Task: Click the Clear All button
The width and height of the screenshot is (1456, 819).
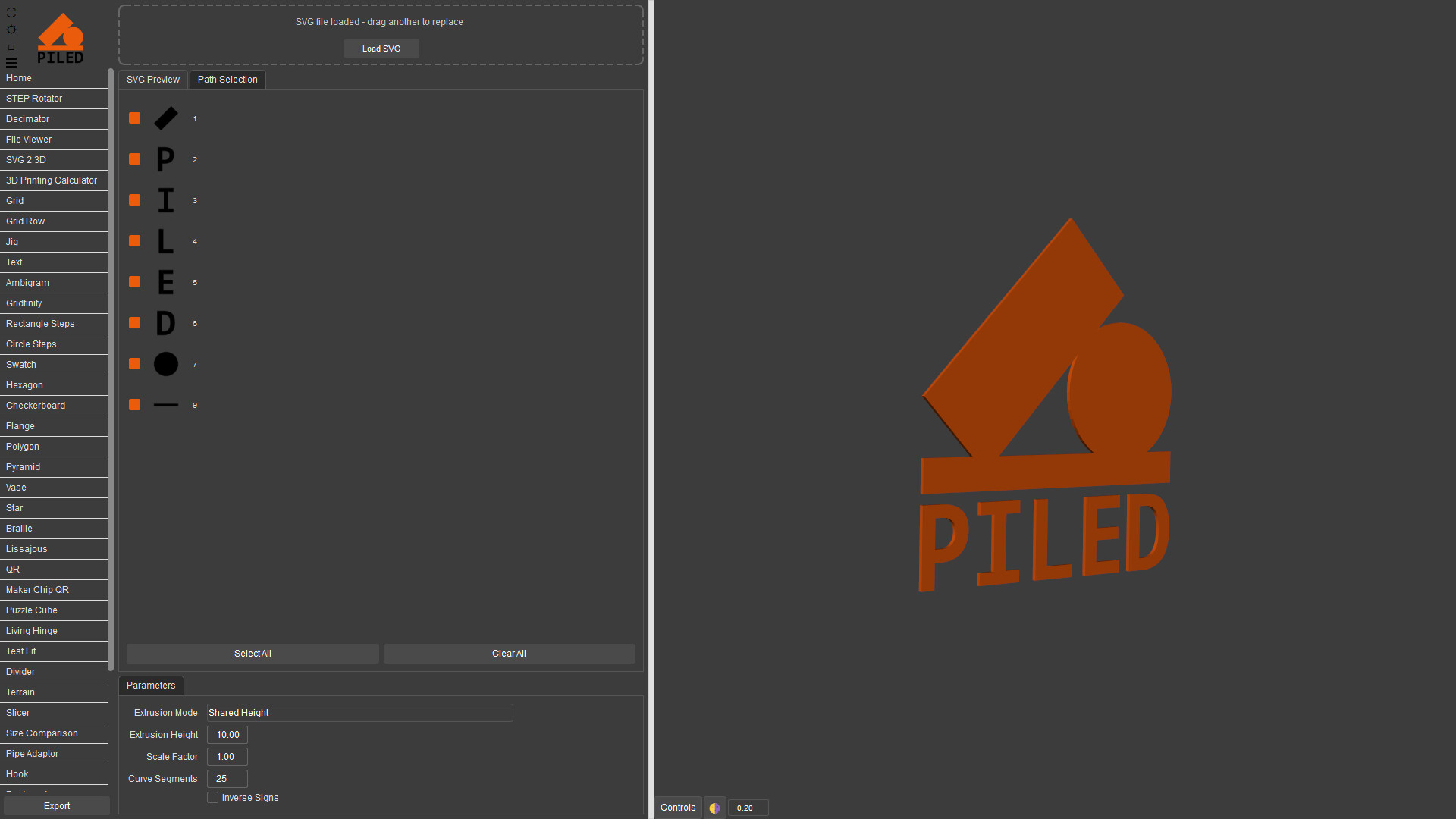Action: coord(509,654)
